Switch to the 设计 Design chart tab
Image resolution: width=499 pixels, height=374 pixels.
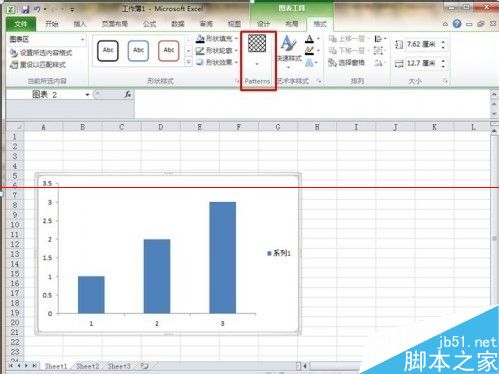[263, 24]
